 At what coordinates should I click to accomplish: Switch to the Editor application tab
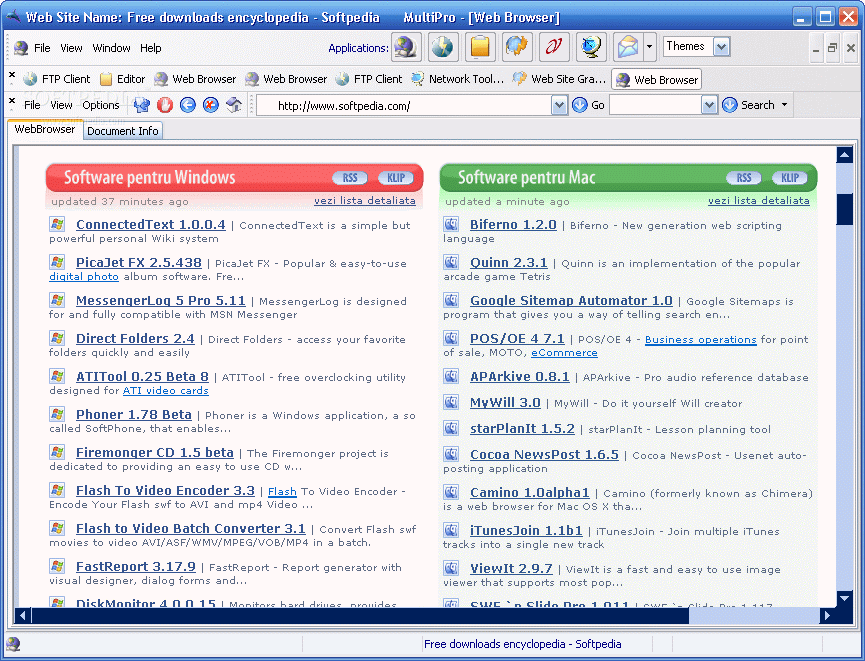tap(123, 79)
